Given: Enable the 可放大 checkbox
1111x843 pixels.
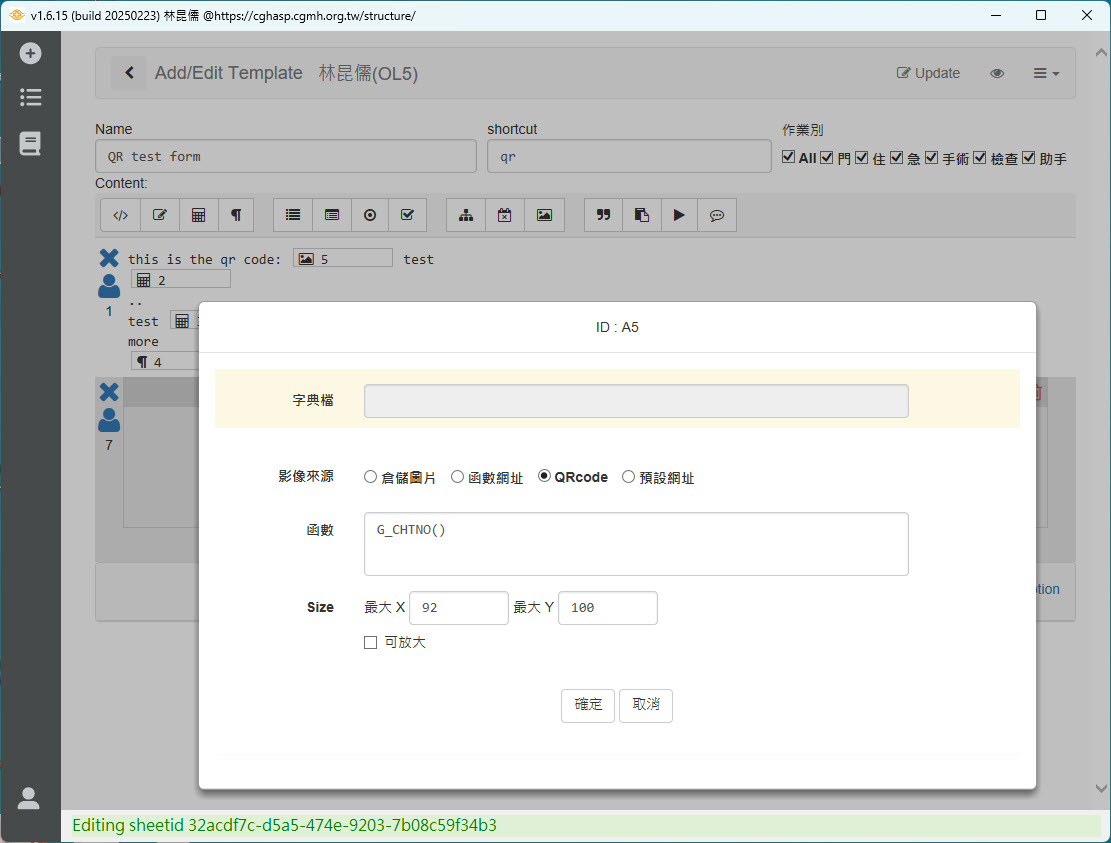Looking at the screenshot, I should (x=371, y=642).
